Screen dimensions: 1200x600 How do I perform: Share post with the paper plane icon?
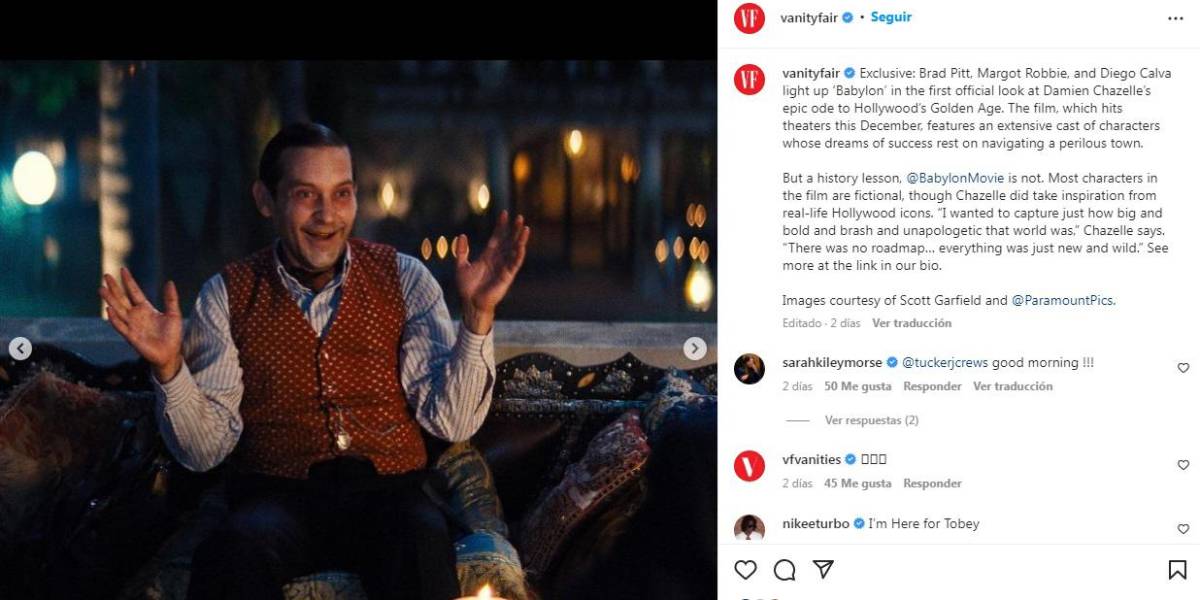[823, 570]
